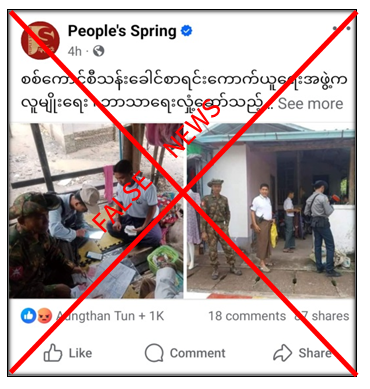Open the People's Spring page name
Viewport: 370px width, 389px height.
click(x=122, y=31)
